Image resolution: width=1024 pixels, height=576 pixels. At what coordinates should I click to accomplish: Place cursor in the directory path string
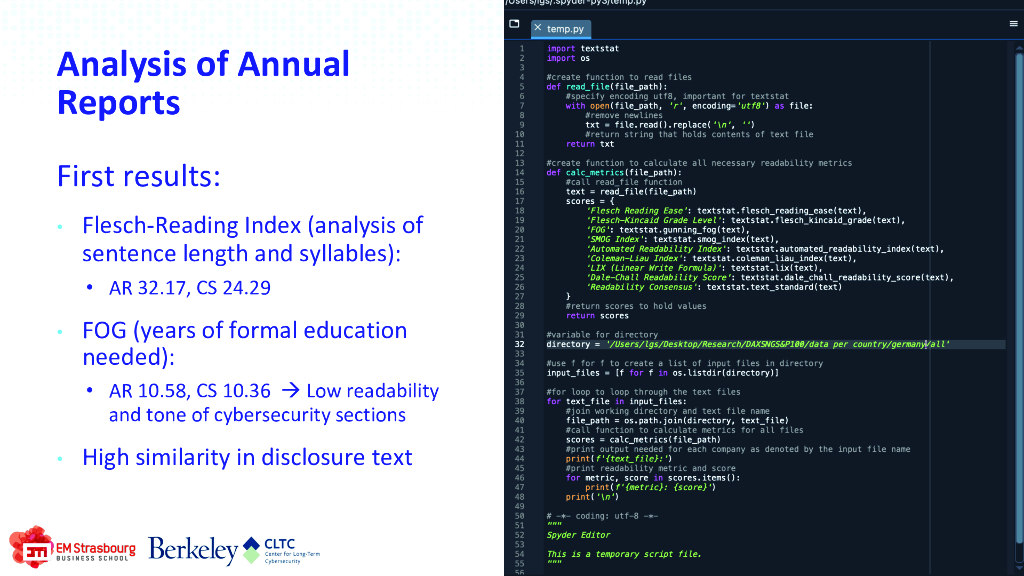click(x=777, y=344)
